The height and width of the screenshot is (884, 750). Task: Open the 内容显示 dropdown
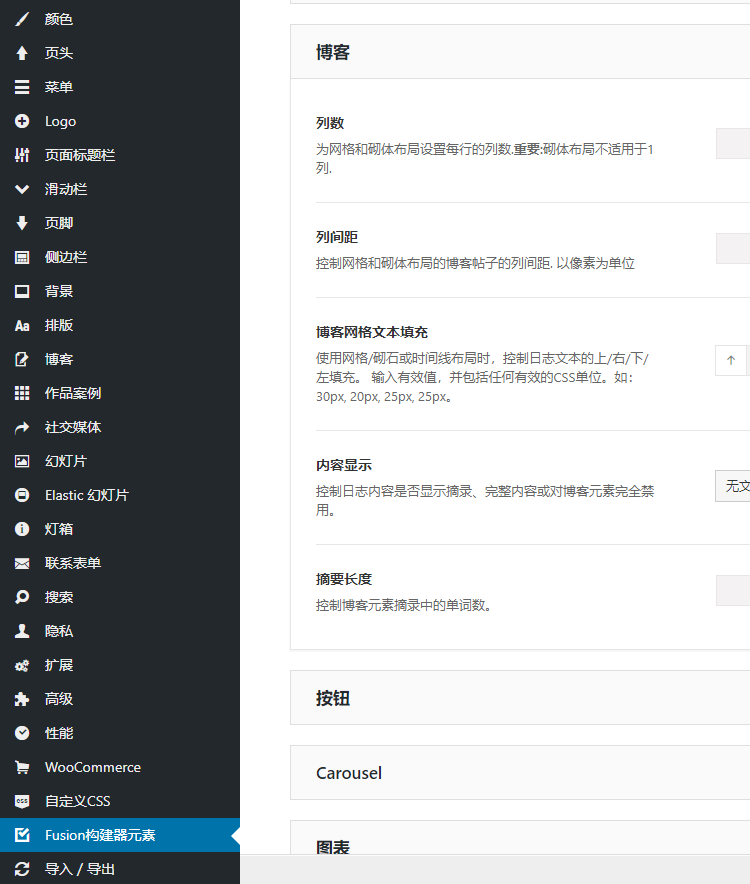[x=733, y=486]
